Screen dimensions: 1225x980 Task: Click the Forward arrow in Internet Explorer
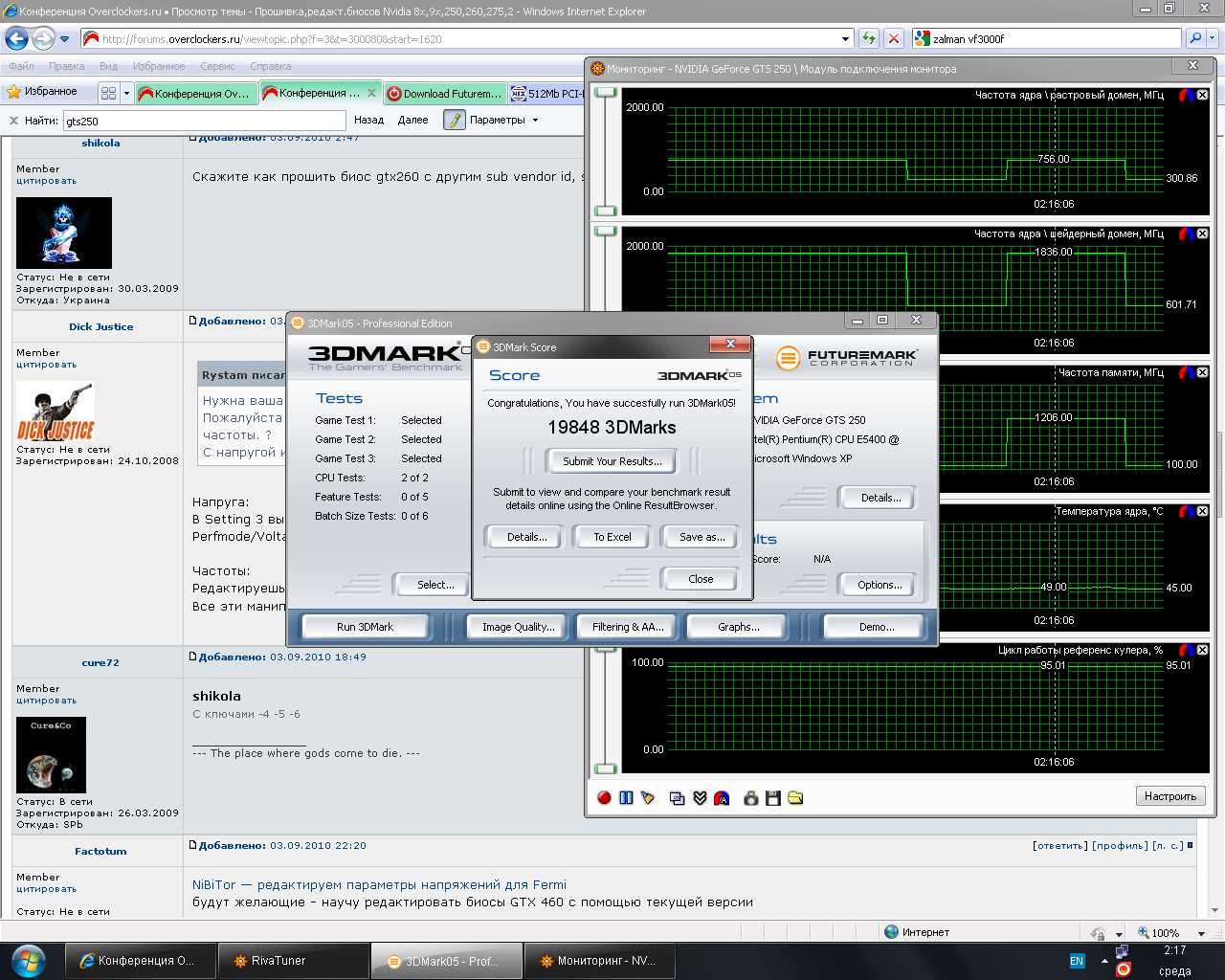click(43, 39)
